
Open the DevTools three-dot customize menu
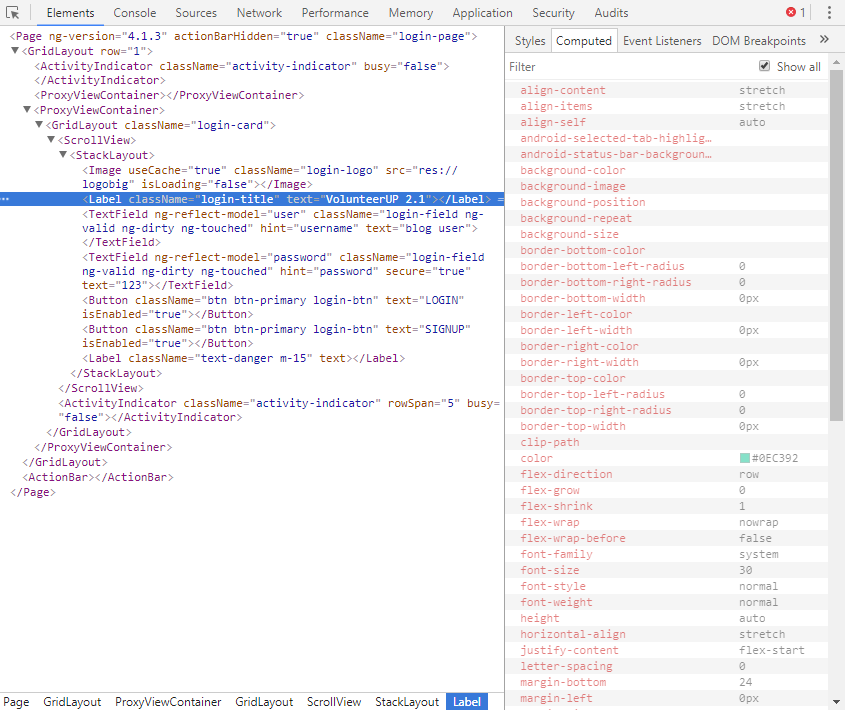pos(829,13)
